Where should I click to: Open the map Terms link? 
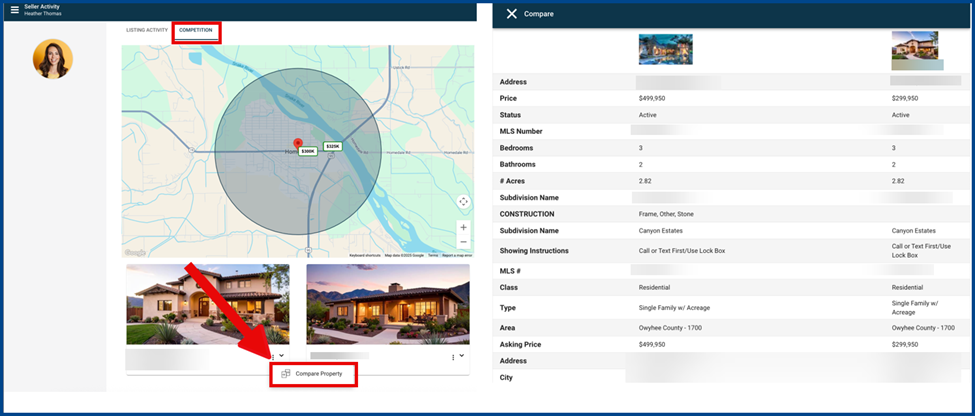point(433,255)
